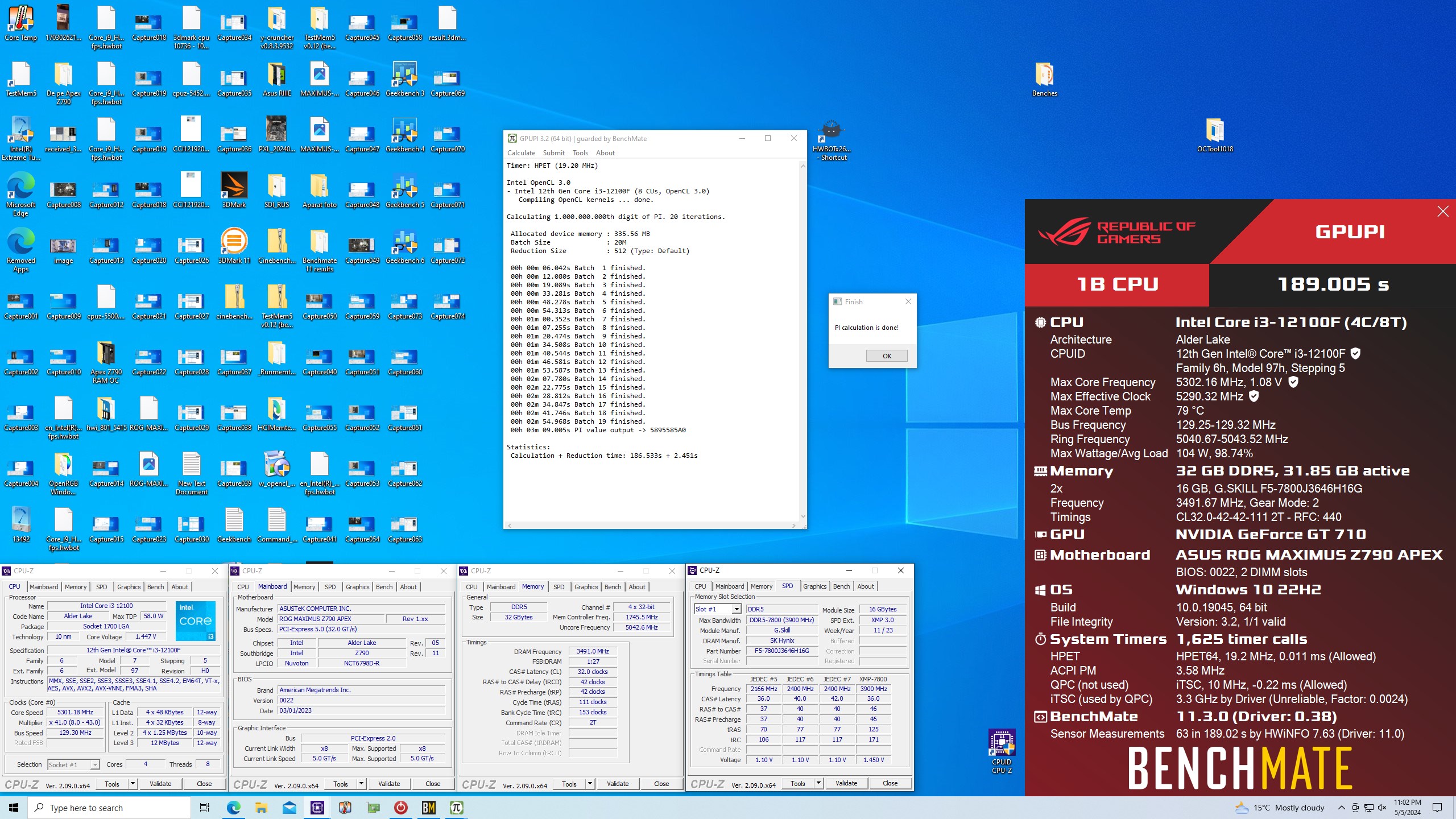Show hidden system tray icons chevron
This screenshot has width=1456, height=819.
pos(1341,808)
